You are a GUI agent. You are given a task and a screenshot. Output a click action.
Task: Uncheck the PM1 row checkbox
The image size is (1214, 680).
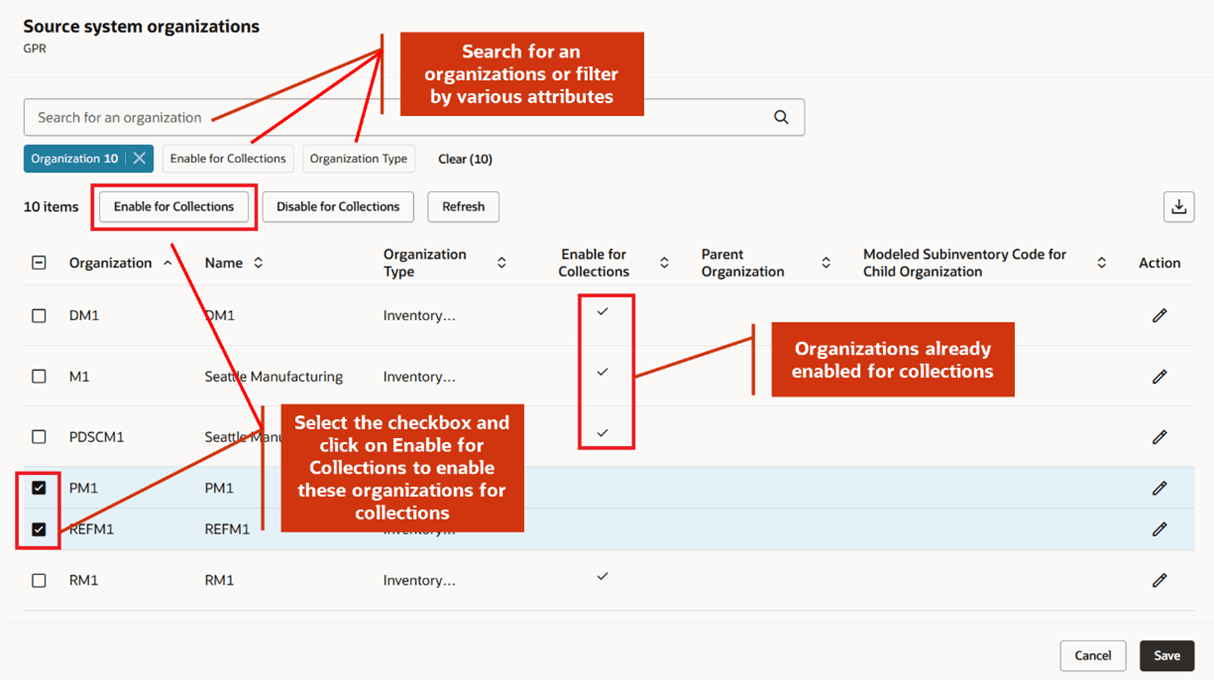[38, 487]
